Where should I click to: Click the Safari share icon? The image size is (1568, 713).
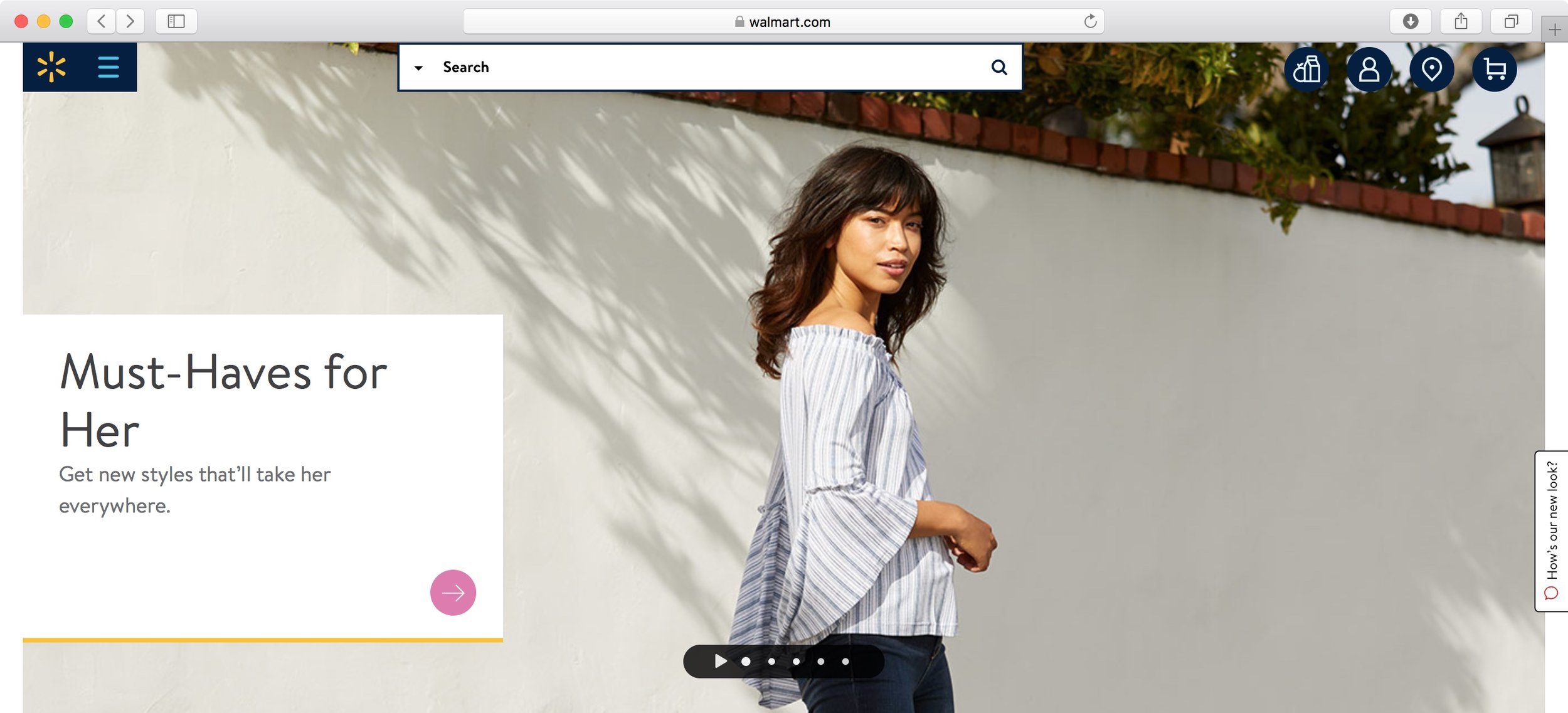pyautogui.click(x=1461, y=21)
